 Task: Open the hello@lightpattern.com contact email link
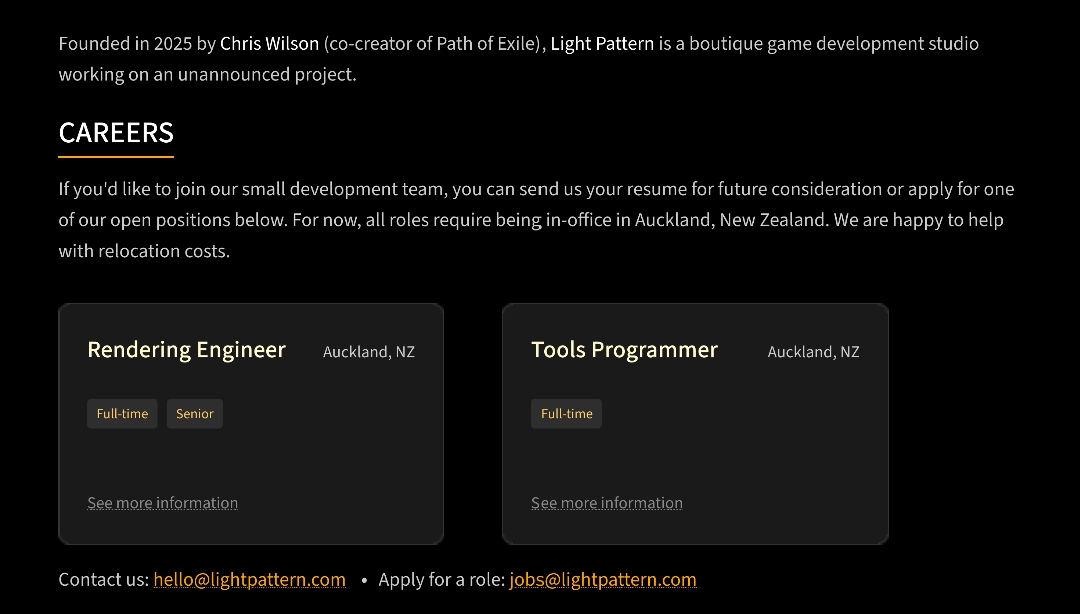tap(249, 580)
